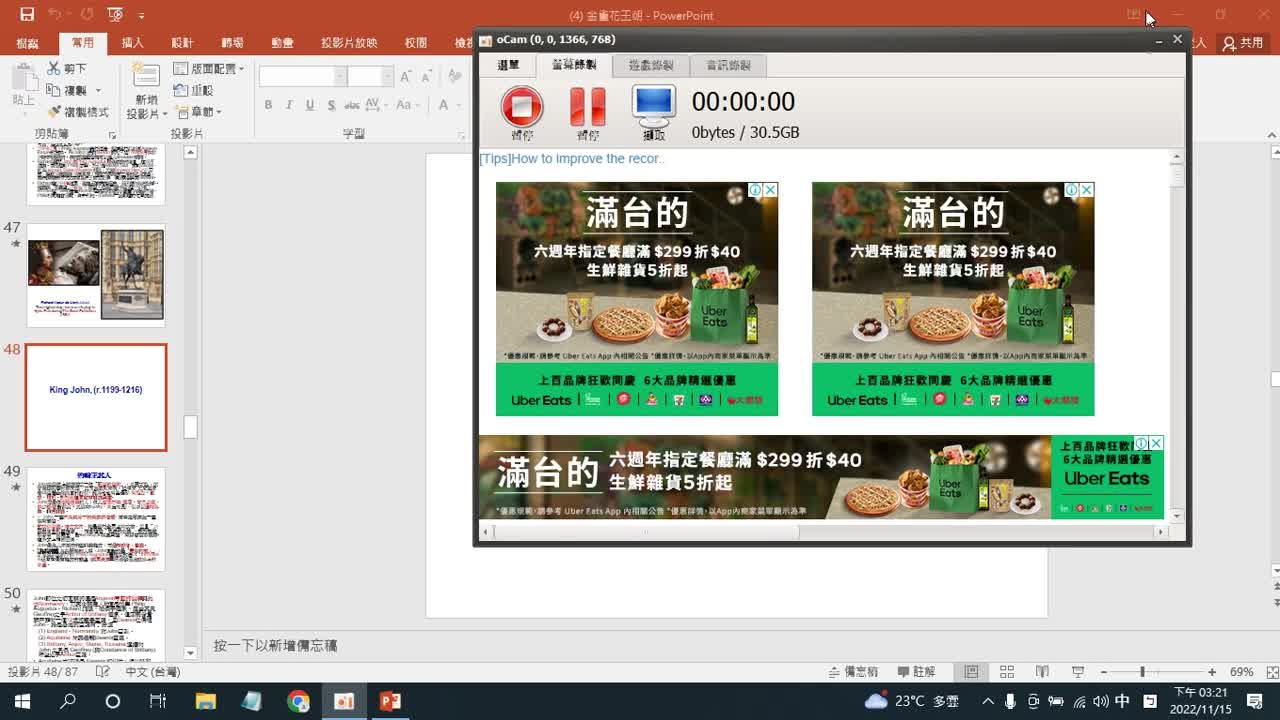Open Windows Start menu
Viewport: 1280px width, 720px height.
point(22,701)
